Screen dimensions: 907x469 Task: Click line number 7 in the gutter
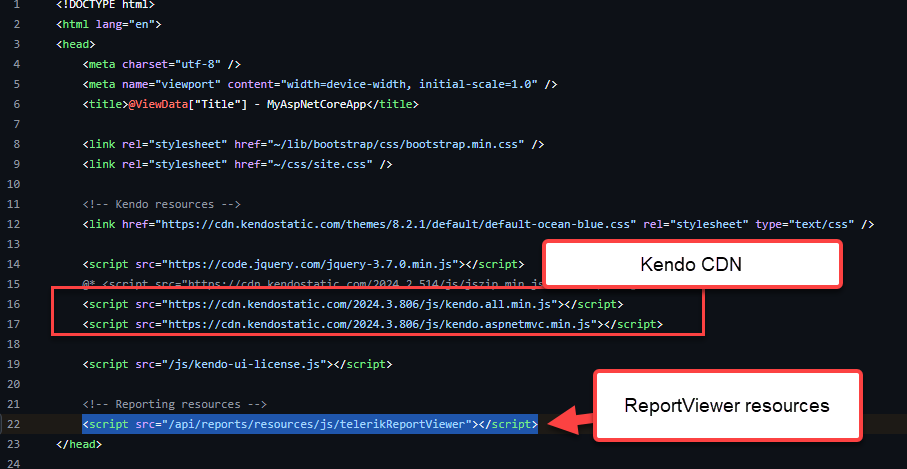17,124
